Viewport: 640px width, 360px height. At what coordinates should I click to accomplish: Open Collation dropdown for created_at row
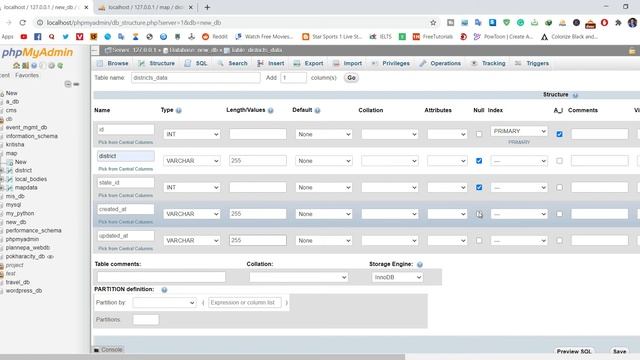tap(390, 214)
